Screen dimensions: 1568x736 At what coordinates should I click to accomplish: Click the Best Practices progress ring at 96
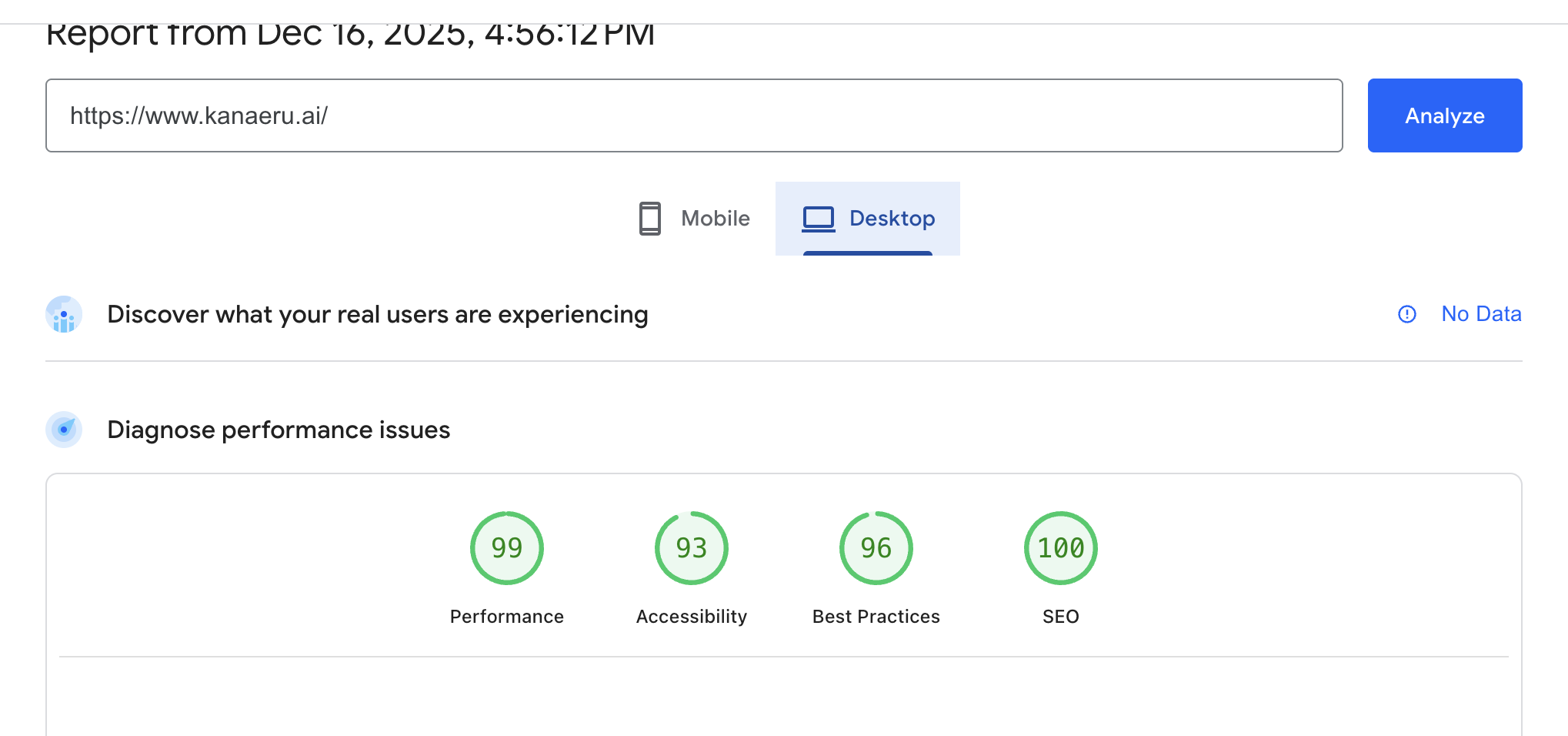tap(876, 547)
